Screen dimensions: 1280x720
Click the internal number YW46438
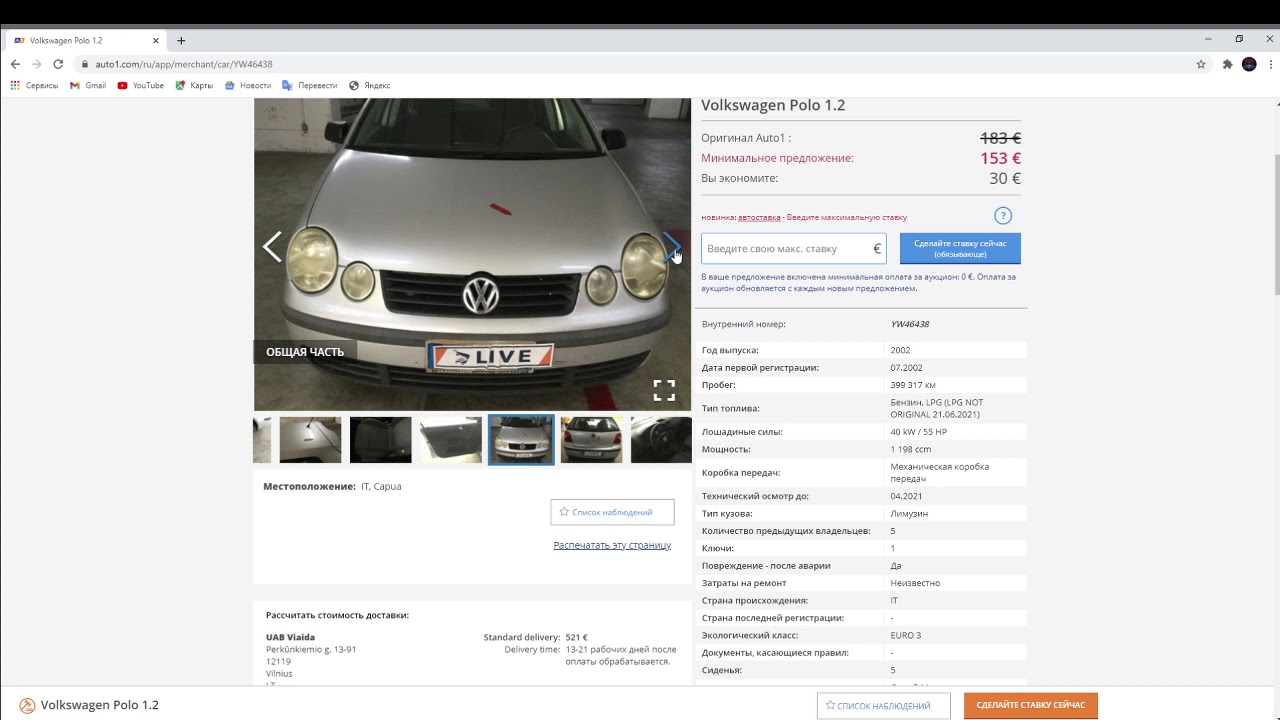click(x=910, y=324)
